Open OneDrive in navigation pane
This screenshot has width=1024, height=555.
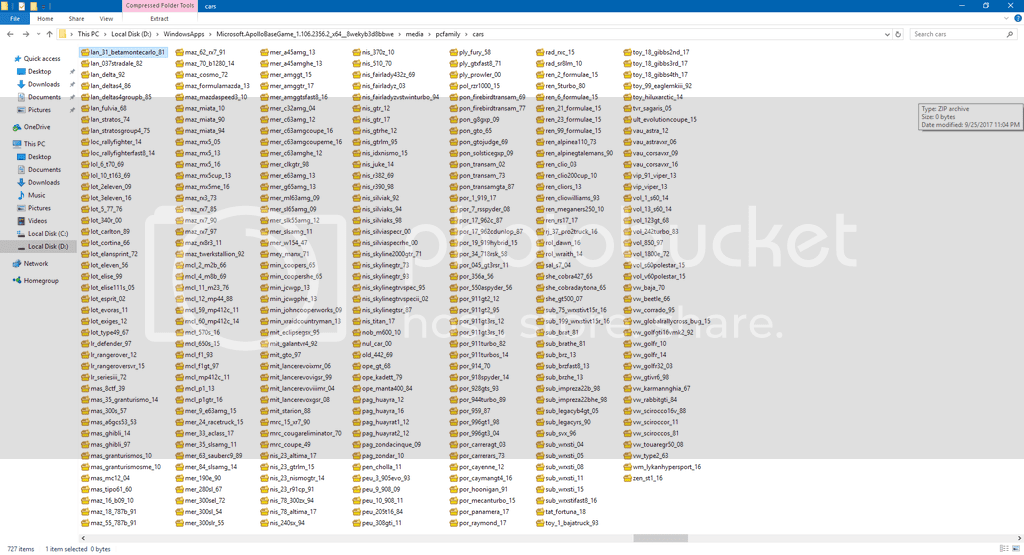pos(37,127)
